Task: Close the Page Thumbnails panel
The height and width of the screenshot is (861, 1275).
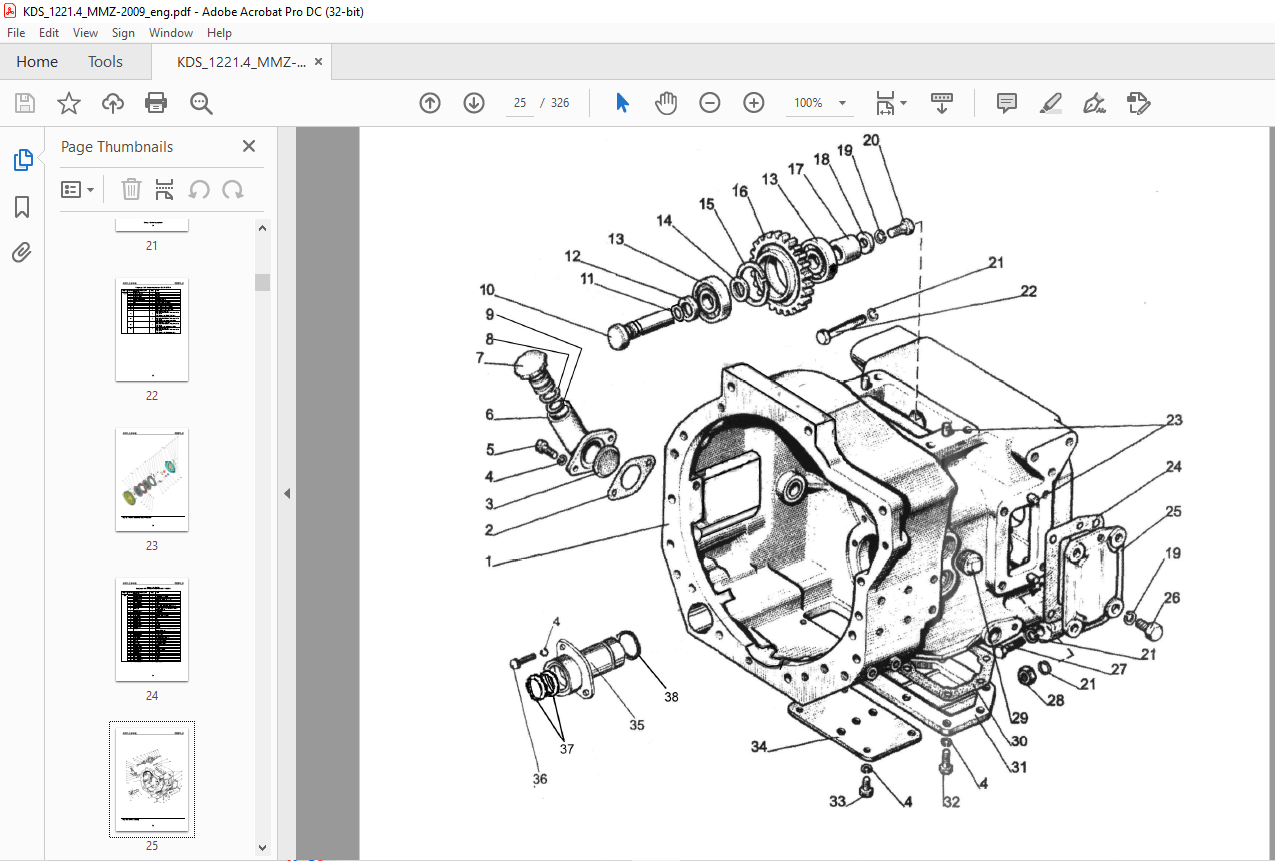Action: click(249, 146)
